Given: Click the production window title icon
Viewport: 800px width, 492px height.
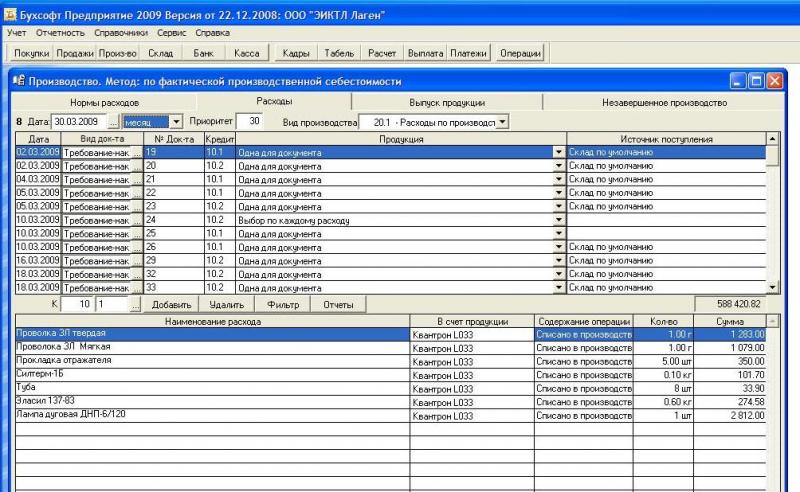Looking at the screenshot, I should pos(18,81).
